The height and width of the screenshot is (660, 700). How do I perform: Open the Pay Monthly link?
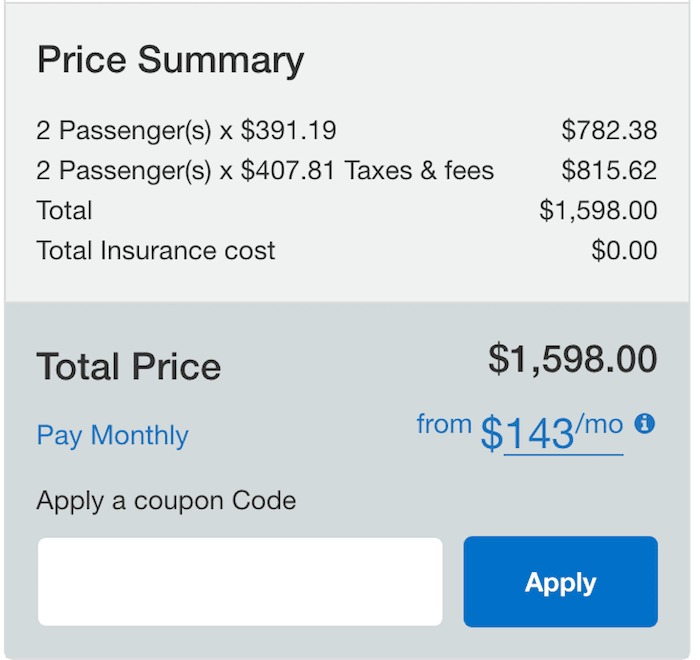pos(112,435)
